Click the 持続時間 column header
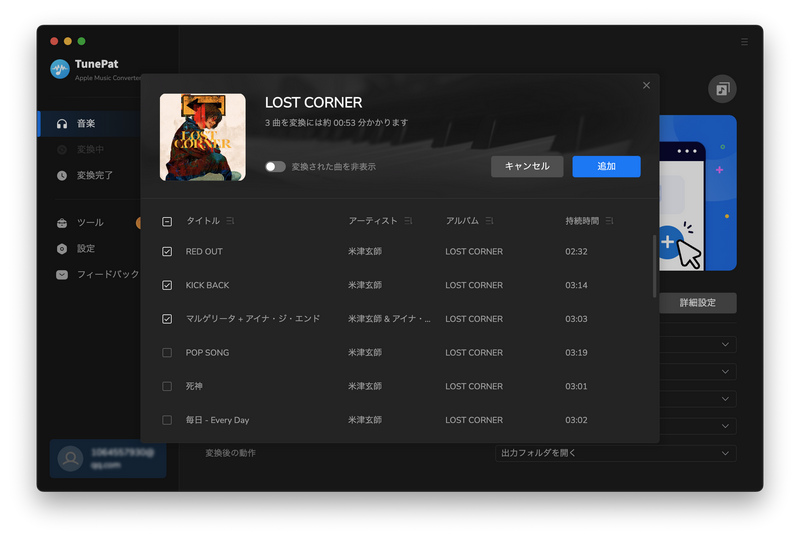Screen dimensions: 800x540 coord(582,221)
